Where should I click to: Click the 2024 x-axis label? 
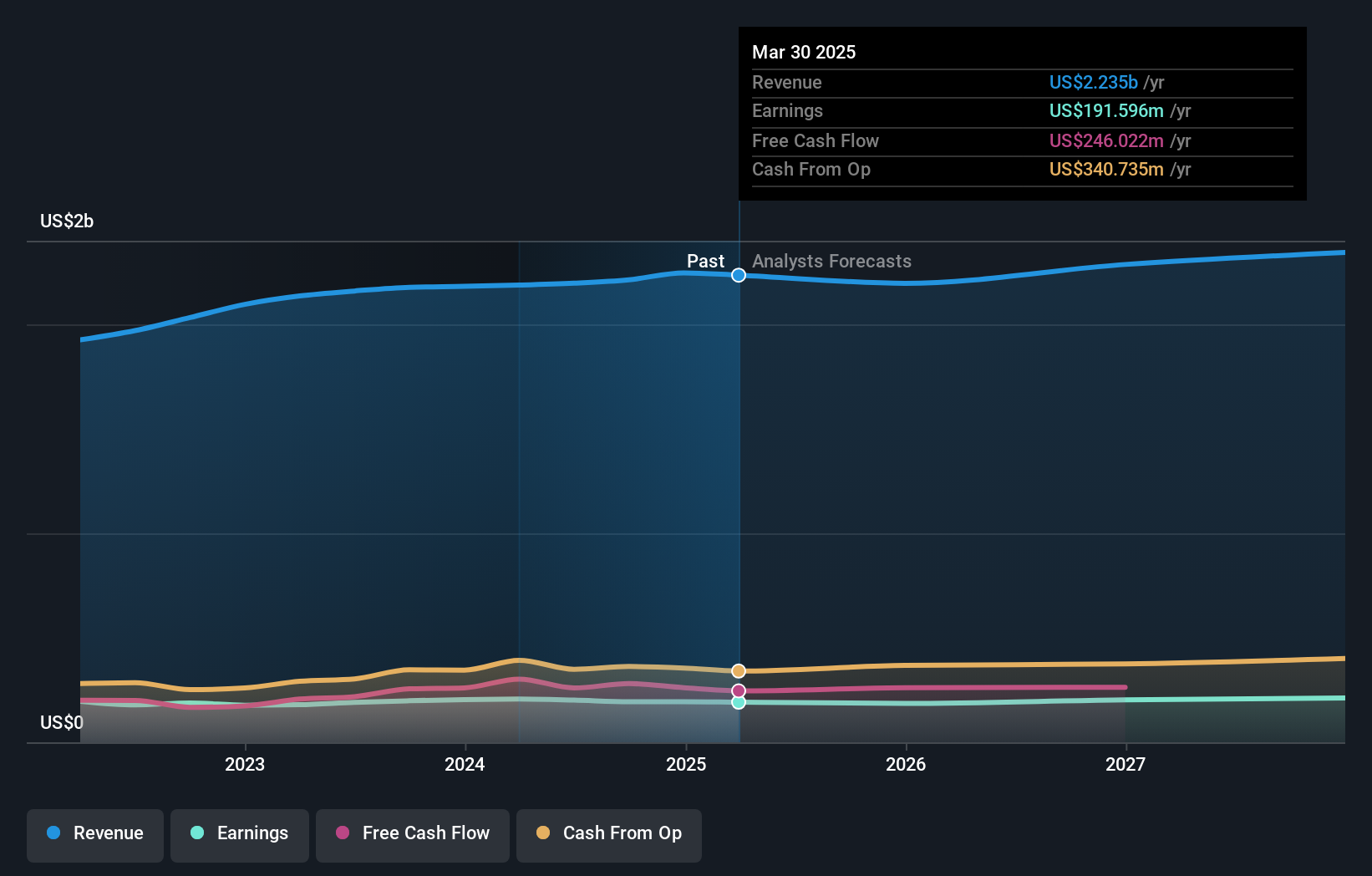pos(465,764)
